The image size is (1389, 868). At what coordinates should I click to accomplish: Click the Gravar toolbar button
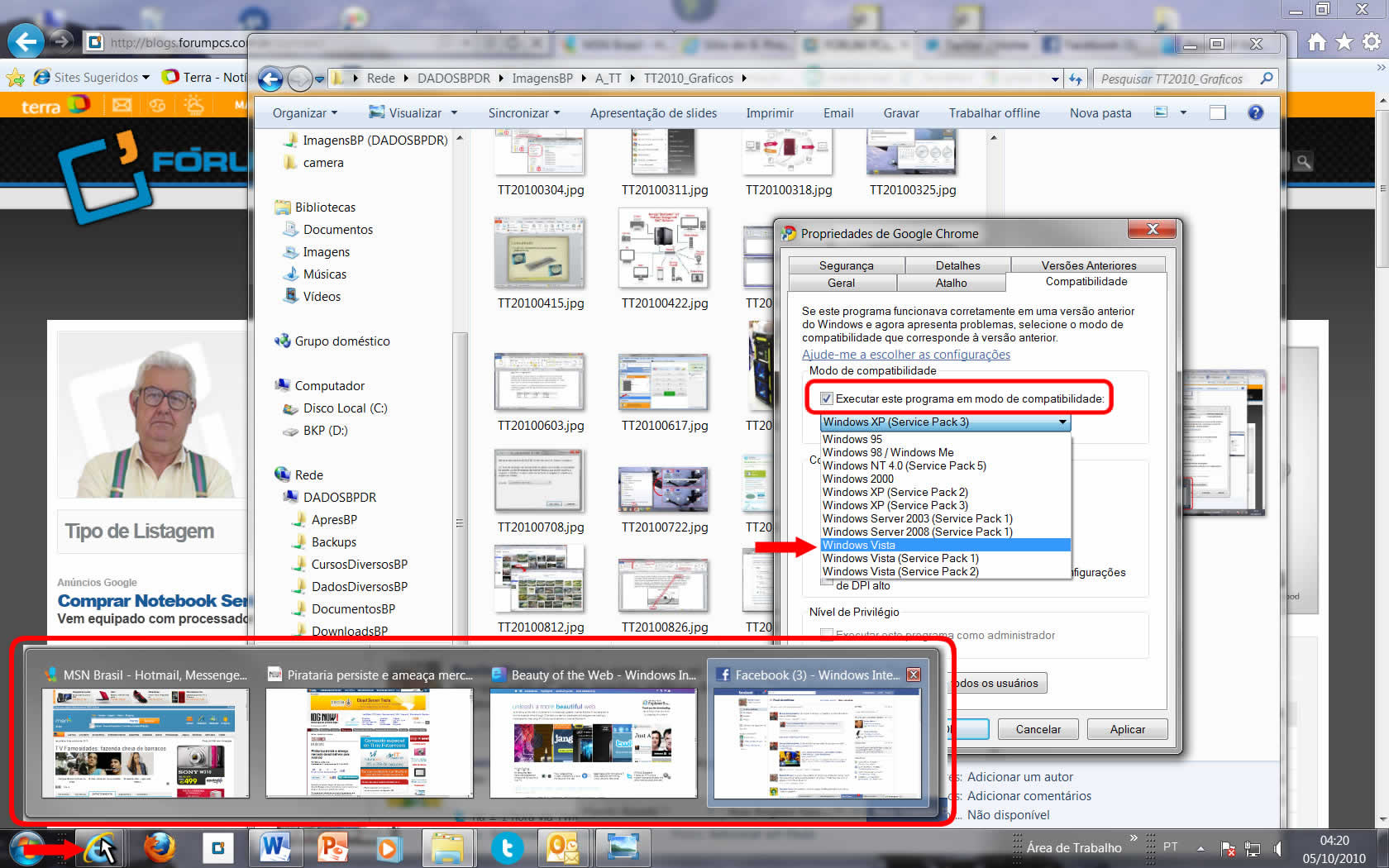click(x=901, y=113)
